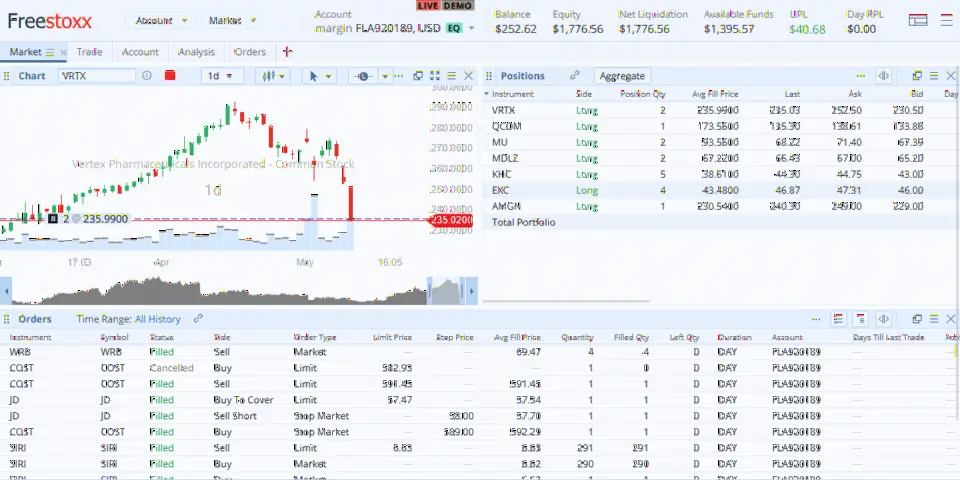Select the WRB filled Sell order row
Image resolution: width=960 pixels, height=480 pixels.
479,352
